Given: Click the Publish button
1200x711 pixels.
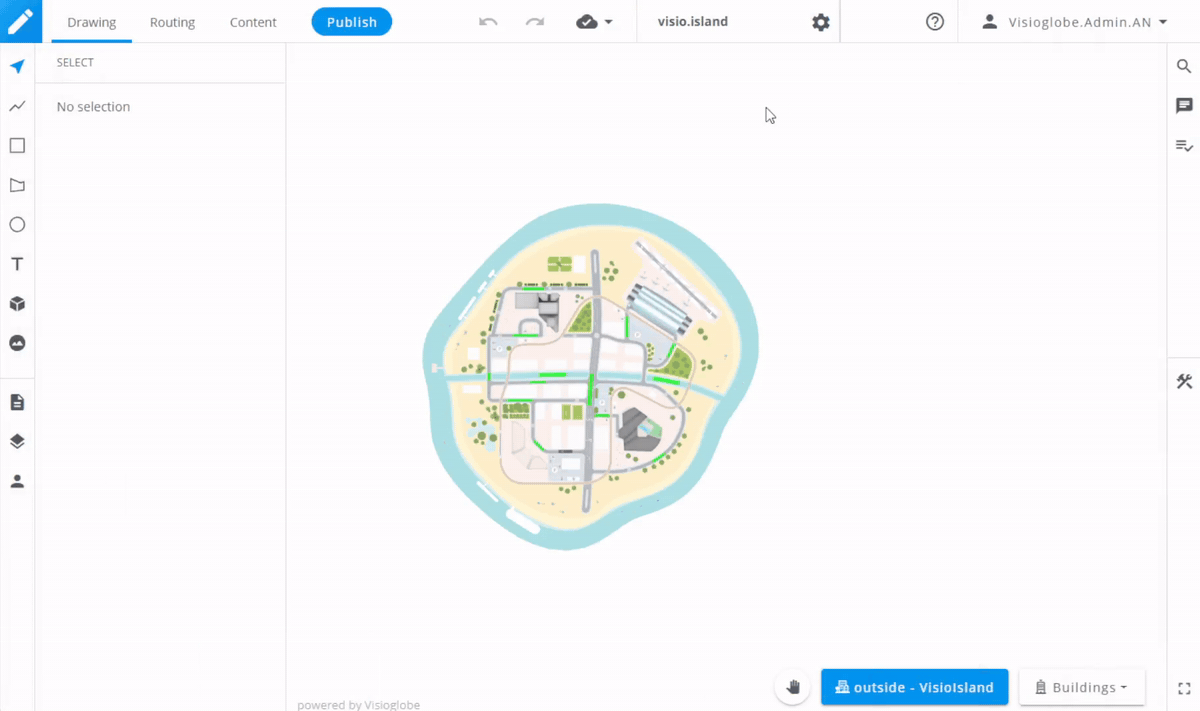Looking at the screenshot, I should [352, 22].
